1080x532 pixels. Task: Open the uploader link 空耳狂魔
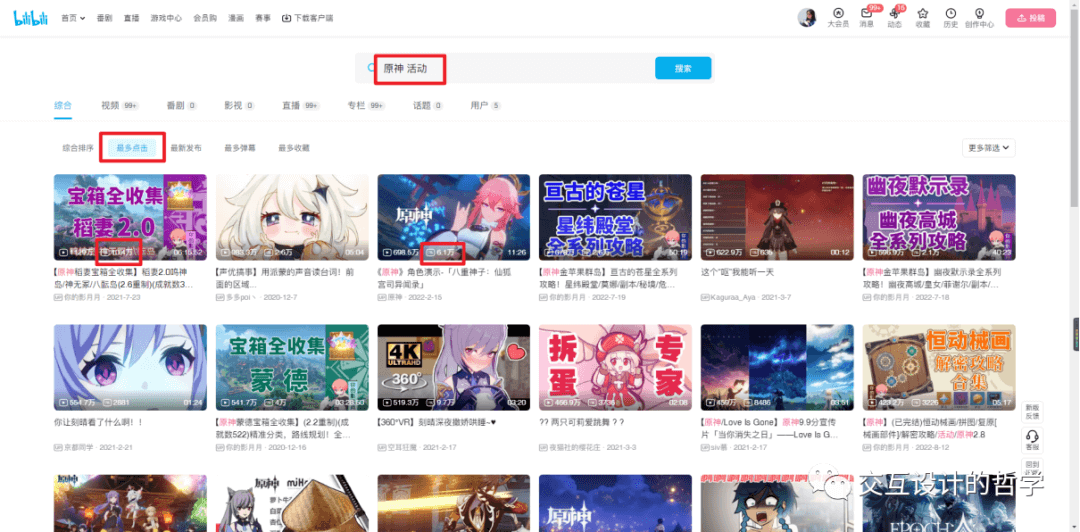401,447
